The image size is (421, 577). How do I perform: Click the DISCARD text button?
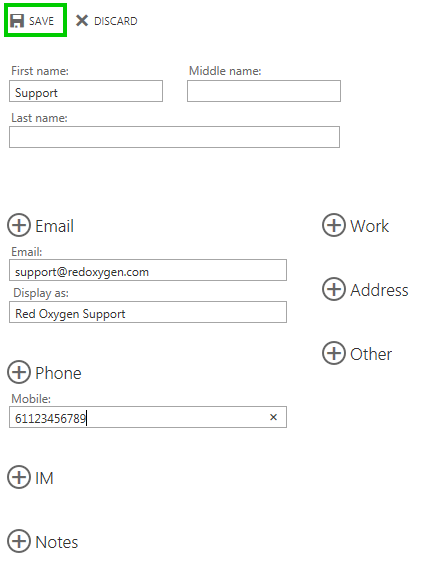click(x=116, y=21)
